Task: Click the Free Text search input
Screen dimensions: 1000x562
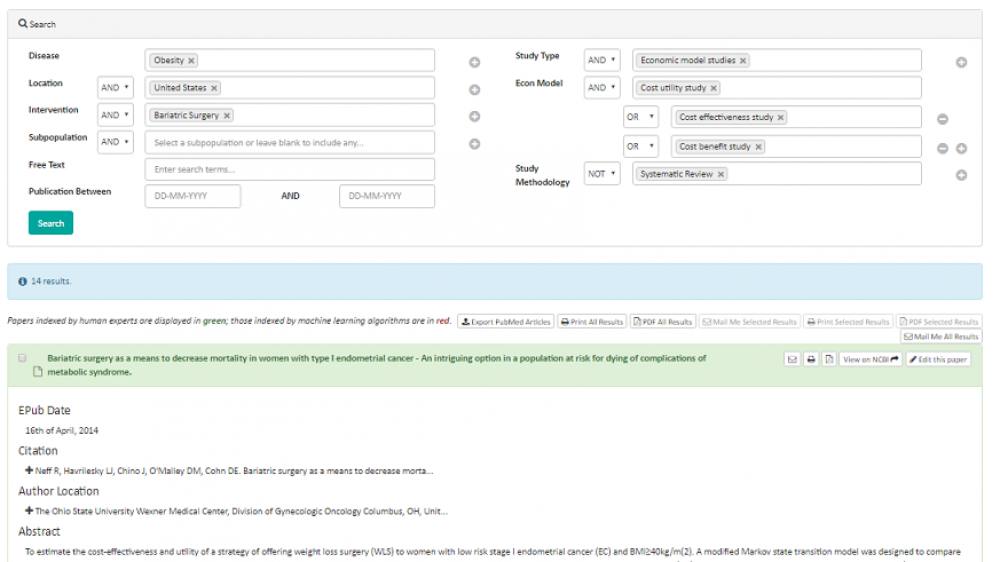Action: click(x=290, y=170)
